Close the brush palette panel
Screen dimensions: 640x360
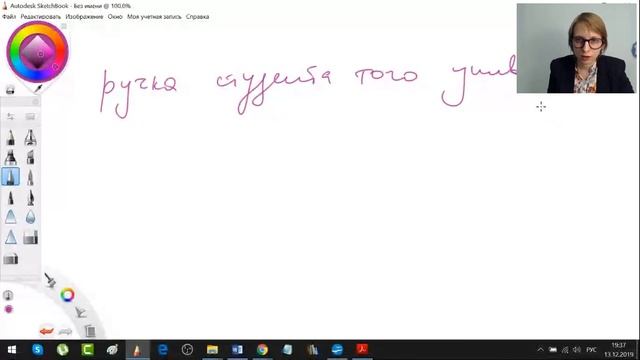click(36, 102)
